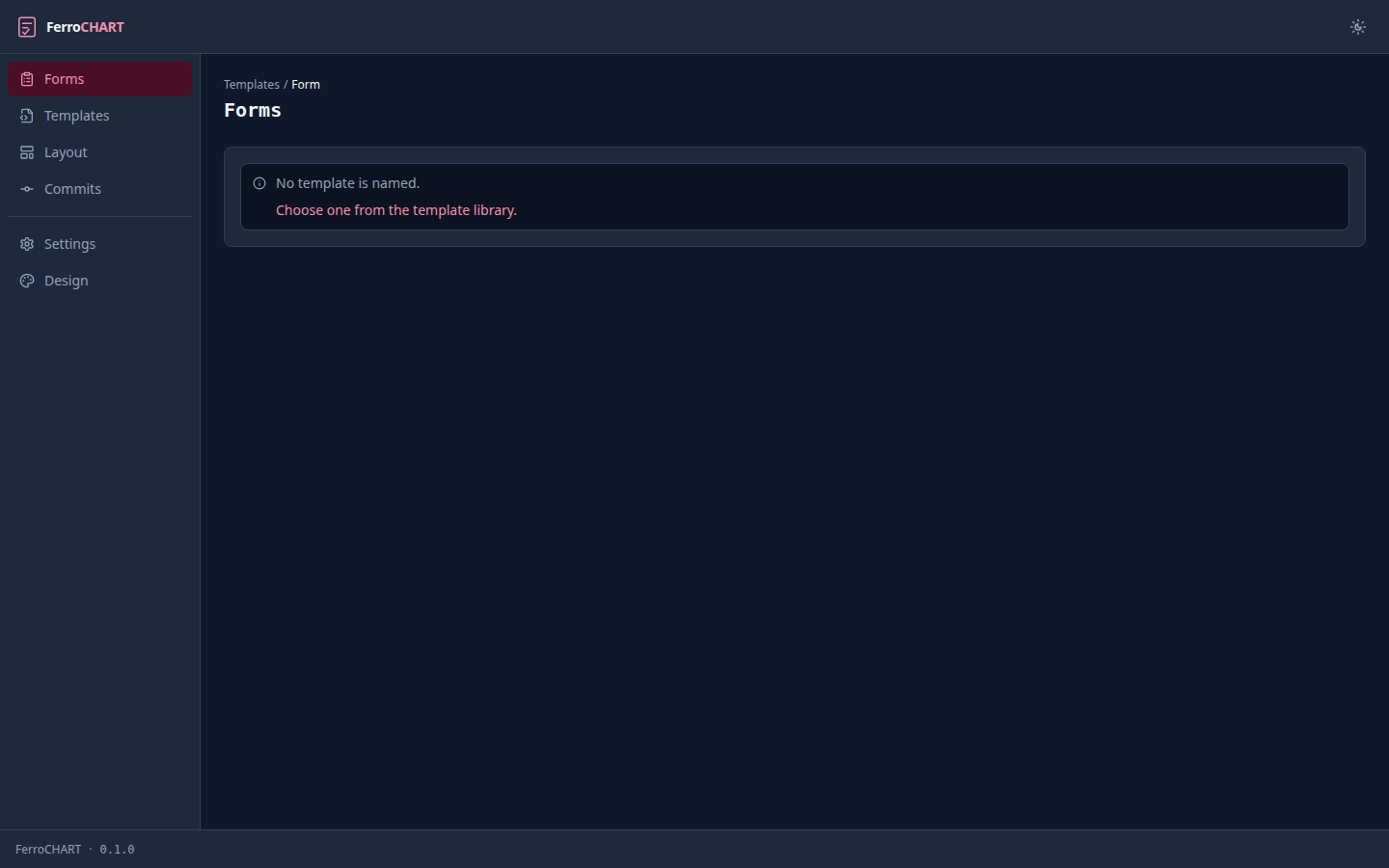Open the Design page
The width and height of the screenshot is (1389, 868).
coord(100,281)
